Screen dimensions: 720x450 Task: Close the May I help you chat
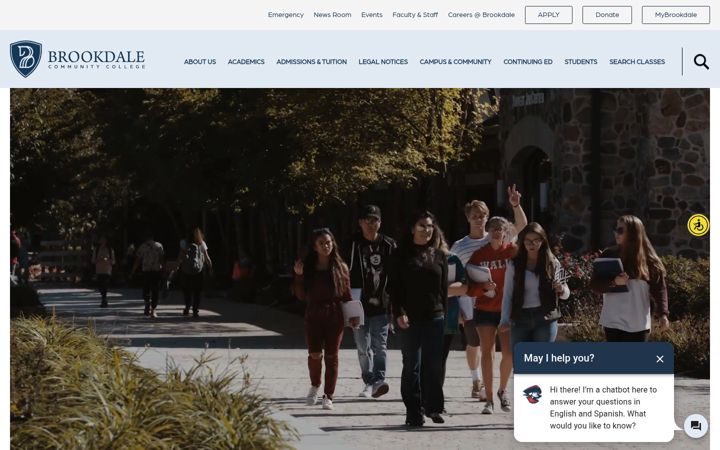coord(660,359)
